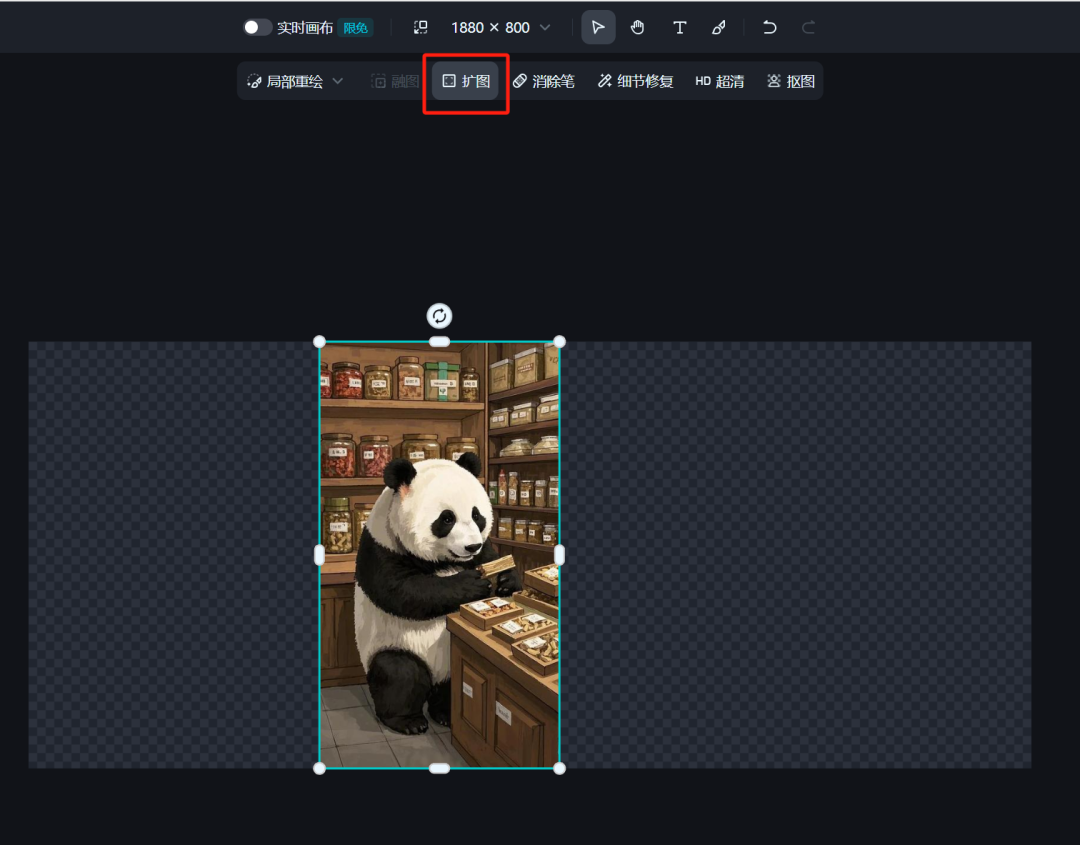Click the 限免 free-trial badge
The width and height of the screenshot is (1080, 845).
tap(356, 28)
